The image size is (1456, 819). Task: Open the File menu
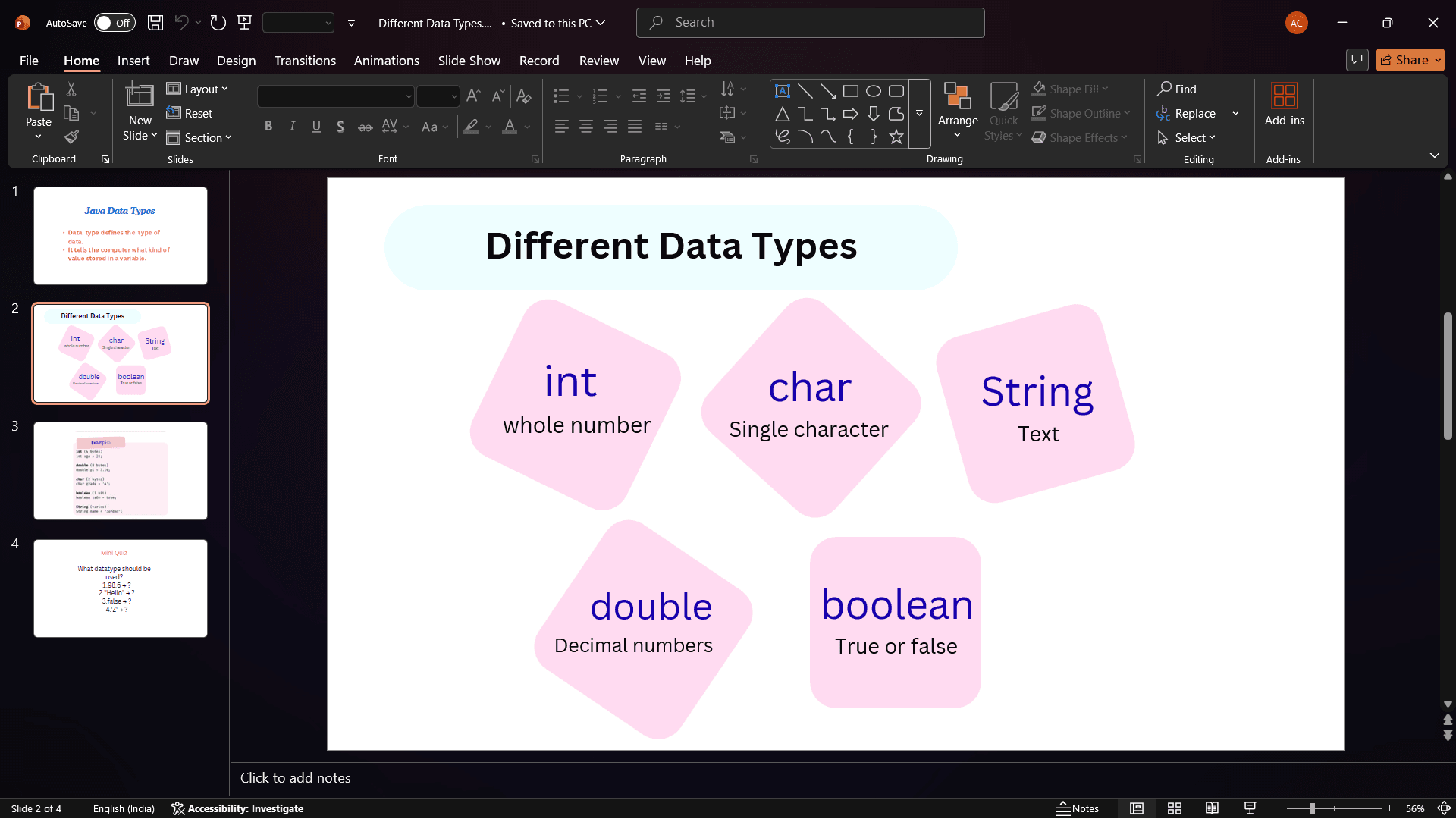coord(29,61)
